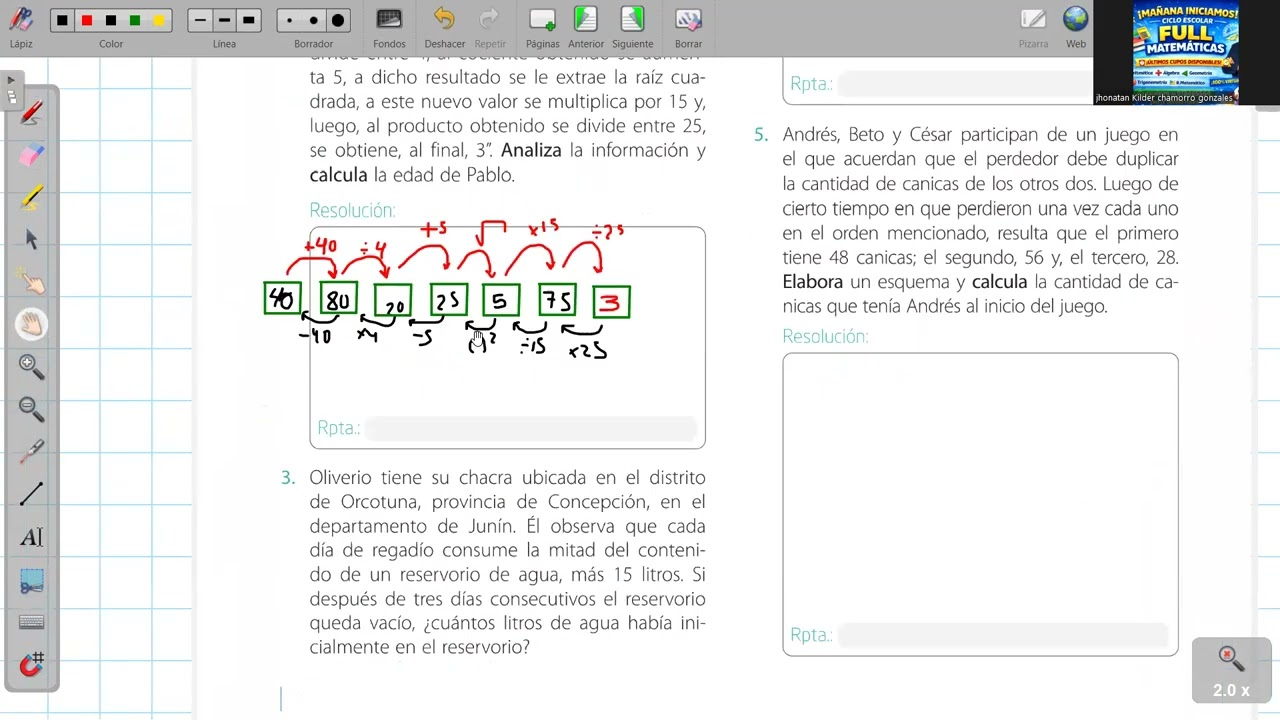This screenshot has height=720, width=1280.
Task: Click the Rpta answer field of problem 2
Action: click(x=531, y=428)
